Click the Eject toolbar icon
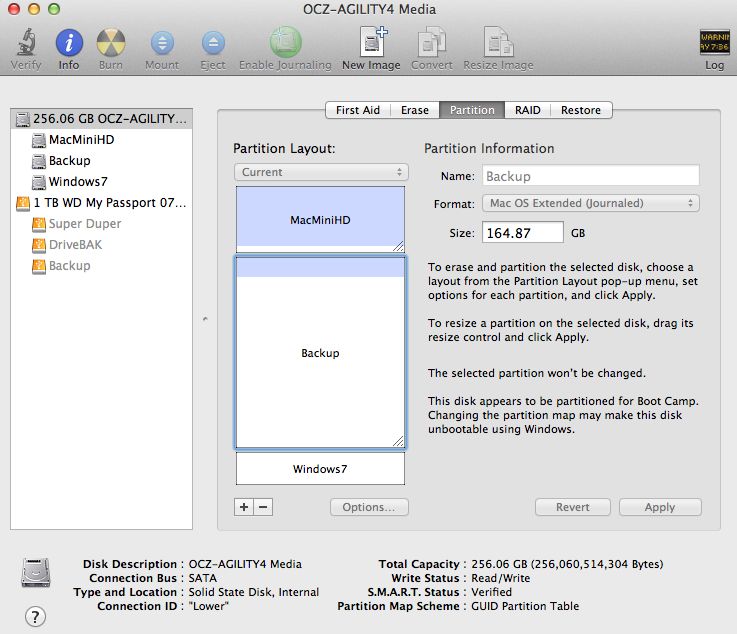Screen dimensions: 737x634 pos(213,44)
